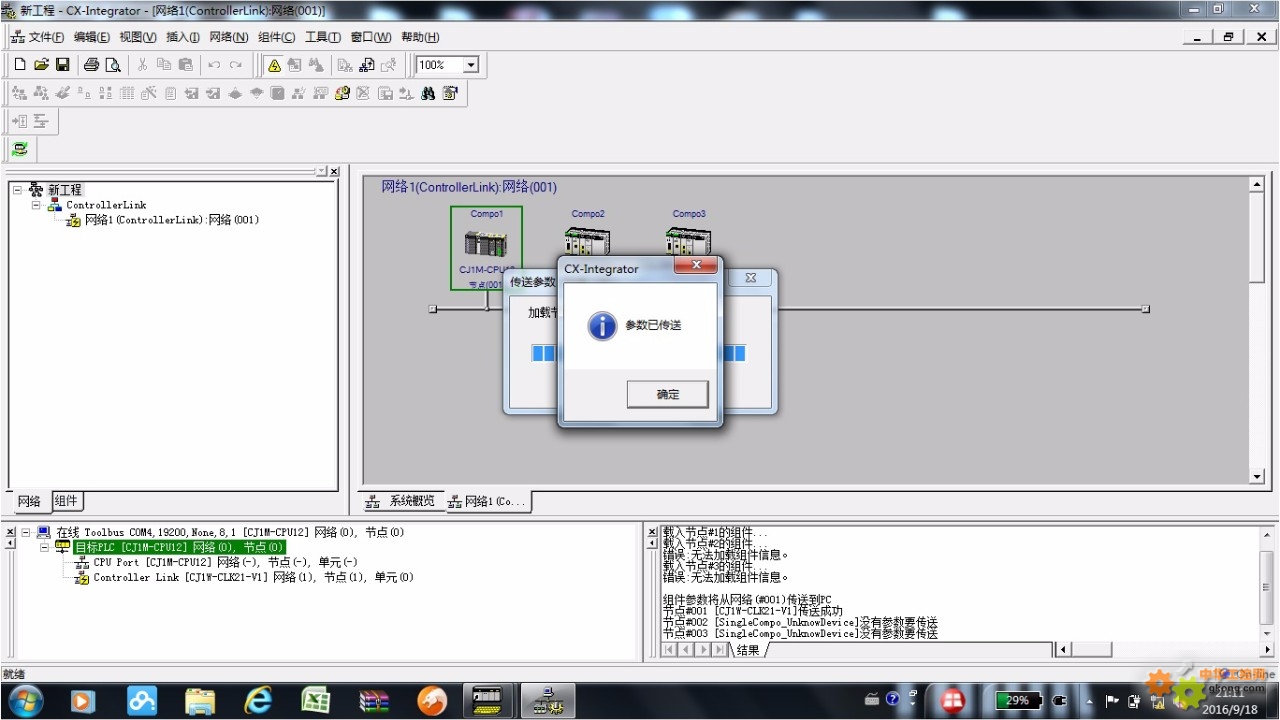Click the 就绪 status bar text
Screen dimensions: 1280x720
click(14, 674)
